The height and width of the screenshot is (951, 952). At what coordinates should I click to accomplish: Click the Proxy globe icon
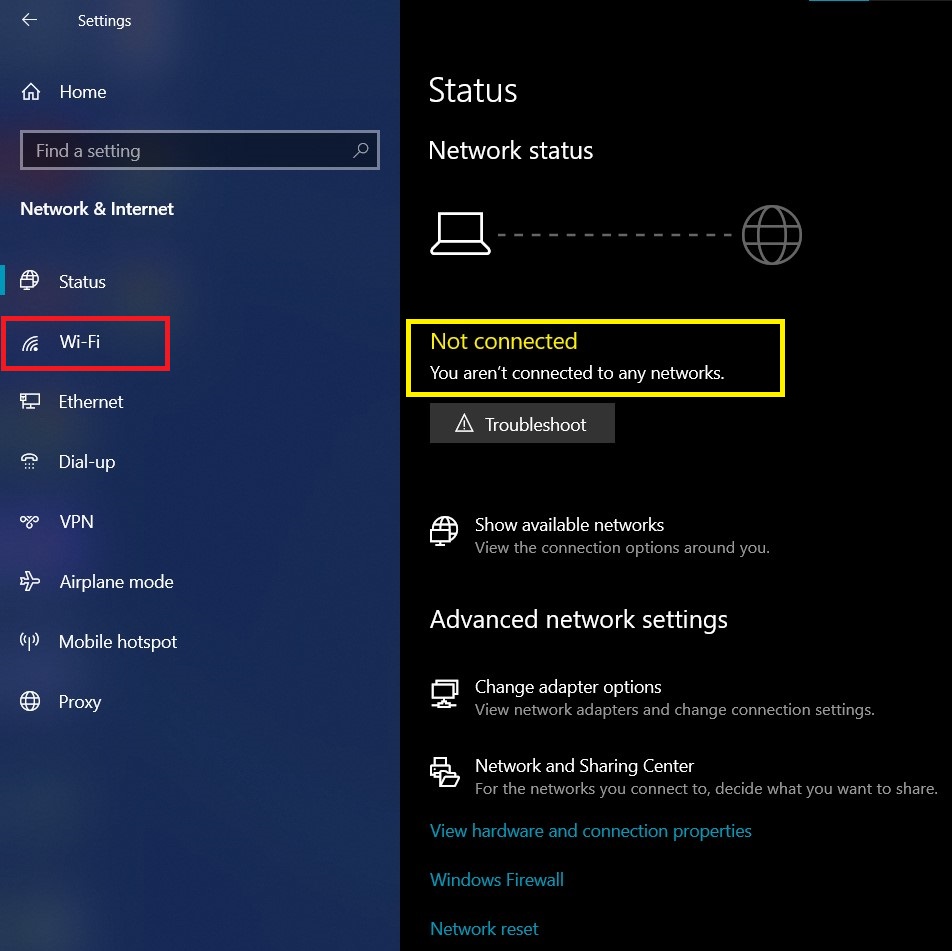[30, 701]
